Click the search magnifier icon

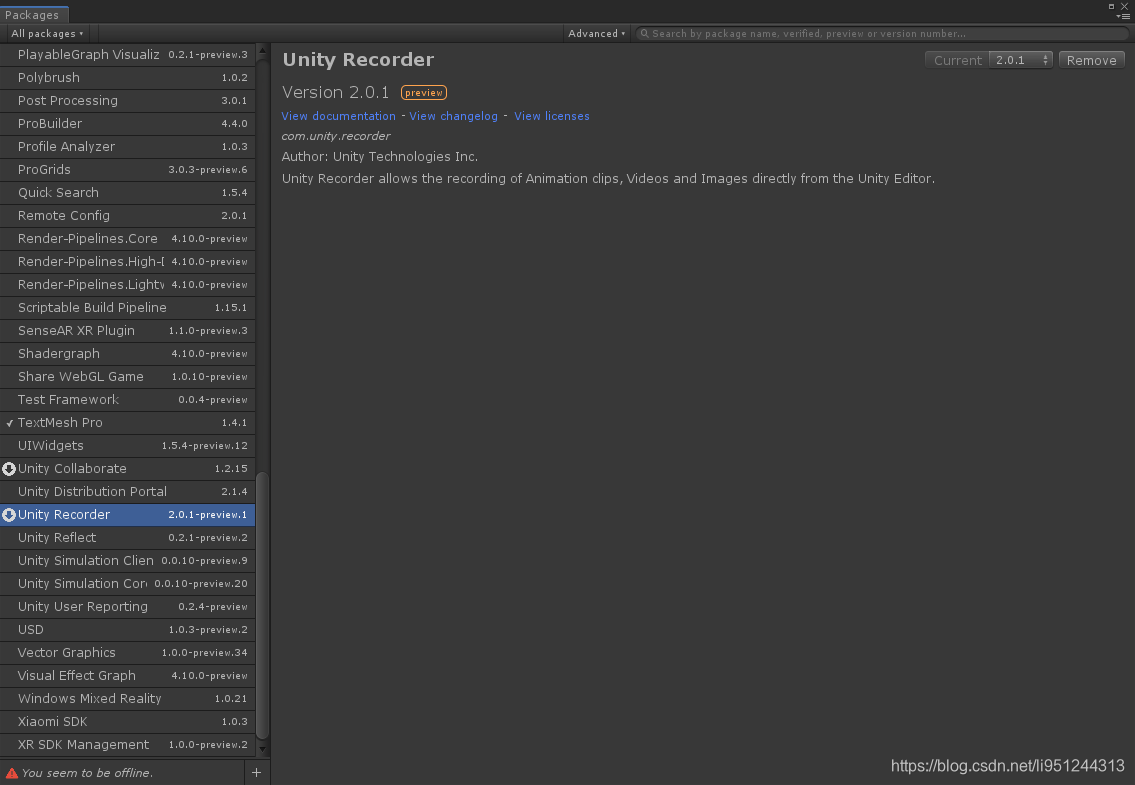click(x=644, y=33)
